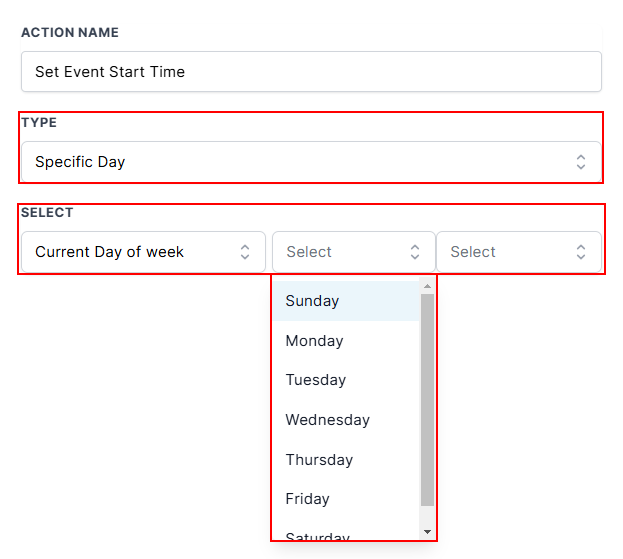
Task: Click the day list scrollbar up arrow
Action: click(428, 286)
